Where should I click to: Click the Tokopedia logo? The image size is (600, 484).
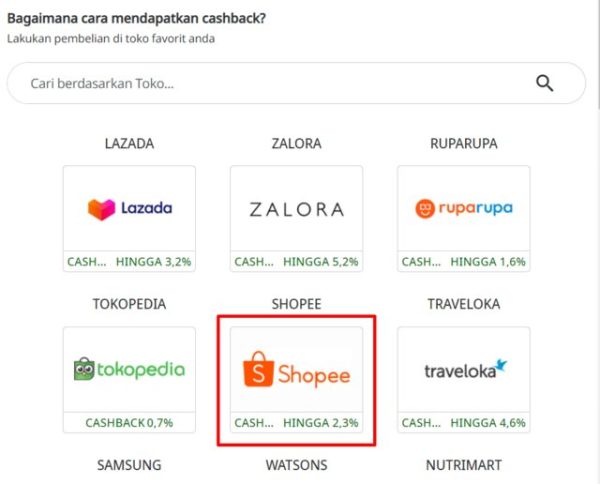pos(129,369)
